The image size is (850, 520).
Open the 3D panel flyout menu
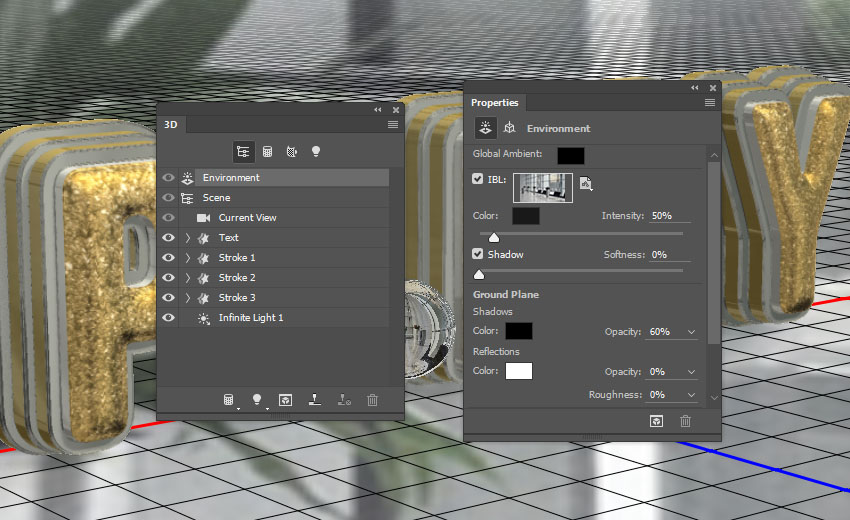393,124
